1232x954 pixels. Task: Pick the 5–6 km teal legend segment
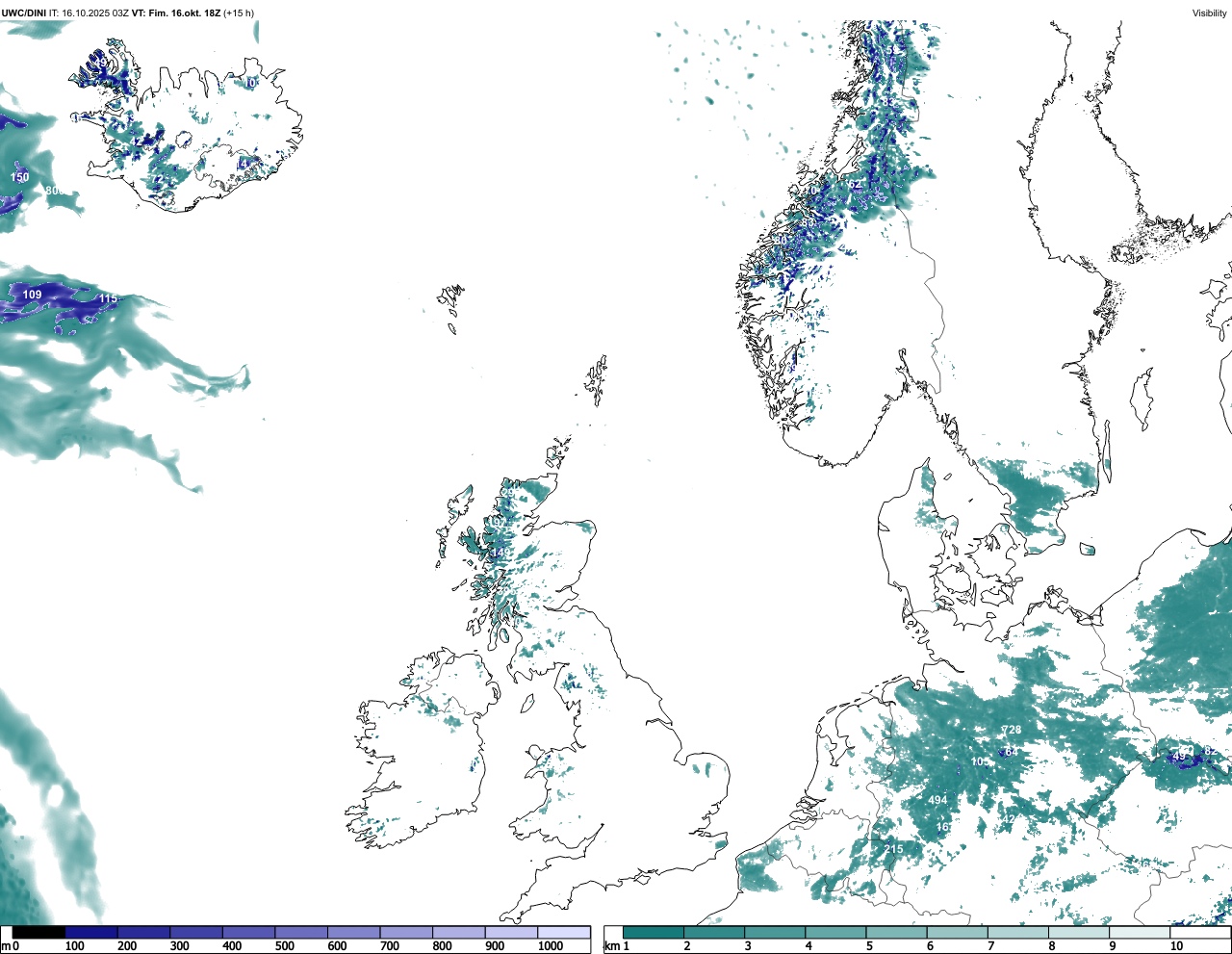[x=897, y=932]
